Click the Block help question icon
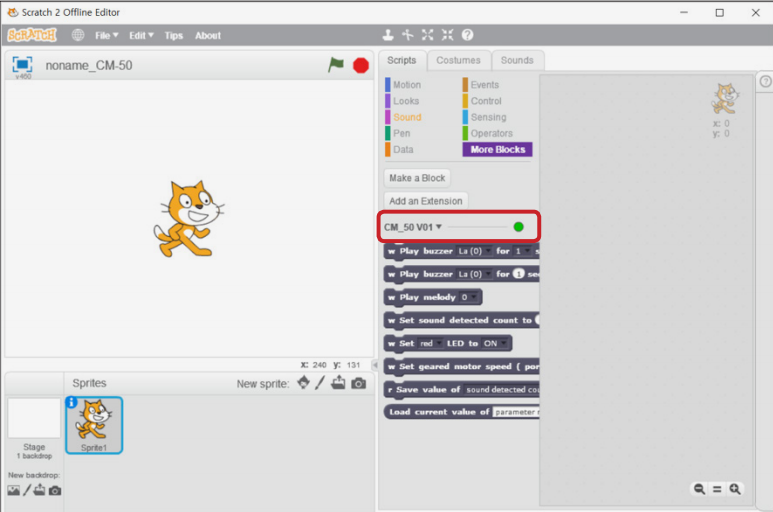This screenshot has width=773, height=512. (467, 35)
